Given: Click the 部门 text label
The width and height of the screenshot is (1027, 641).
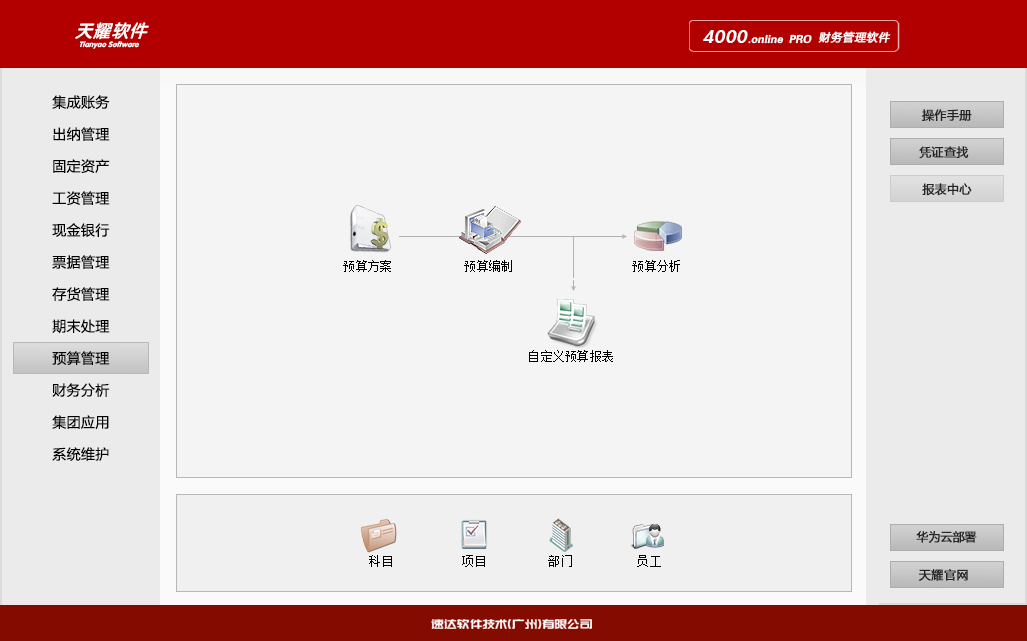Looking at the screenshot, I should 560,561.
